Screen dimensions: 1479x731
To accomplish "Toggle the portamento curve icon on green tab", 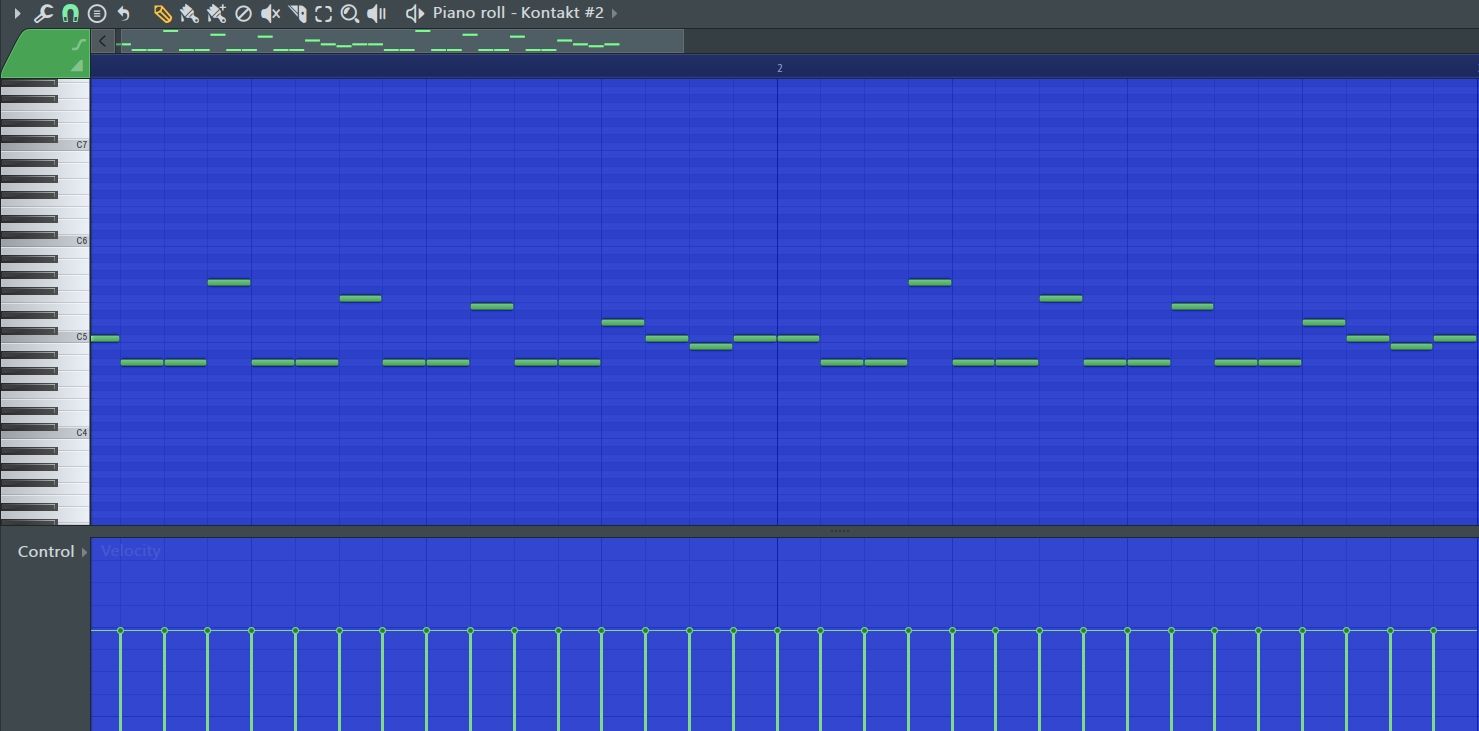I will [77, 44].
